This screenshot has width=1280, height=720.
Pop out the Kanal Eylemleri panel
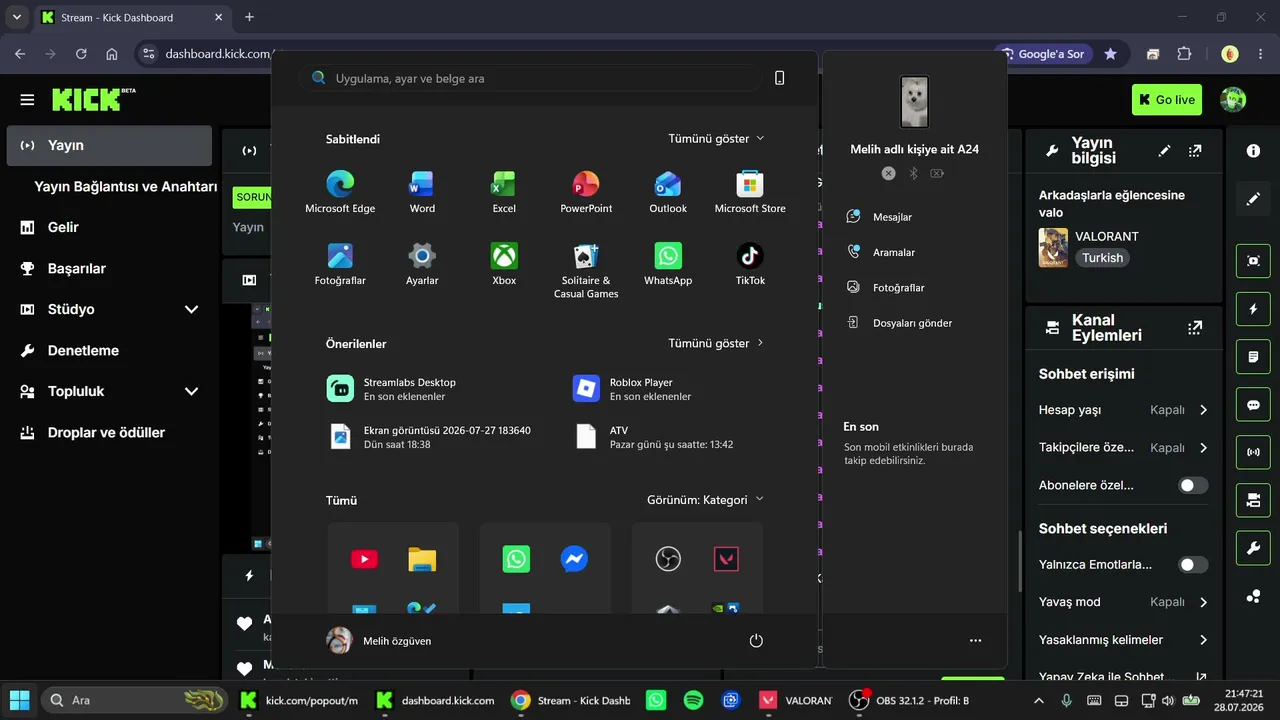click(1195, 328)
